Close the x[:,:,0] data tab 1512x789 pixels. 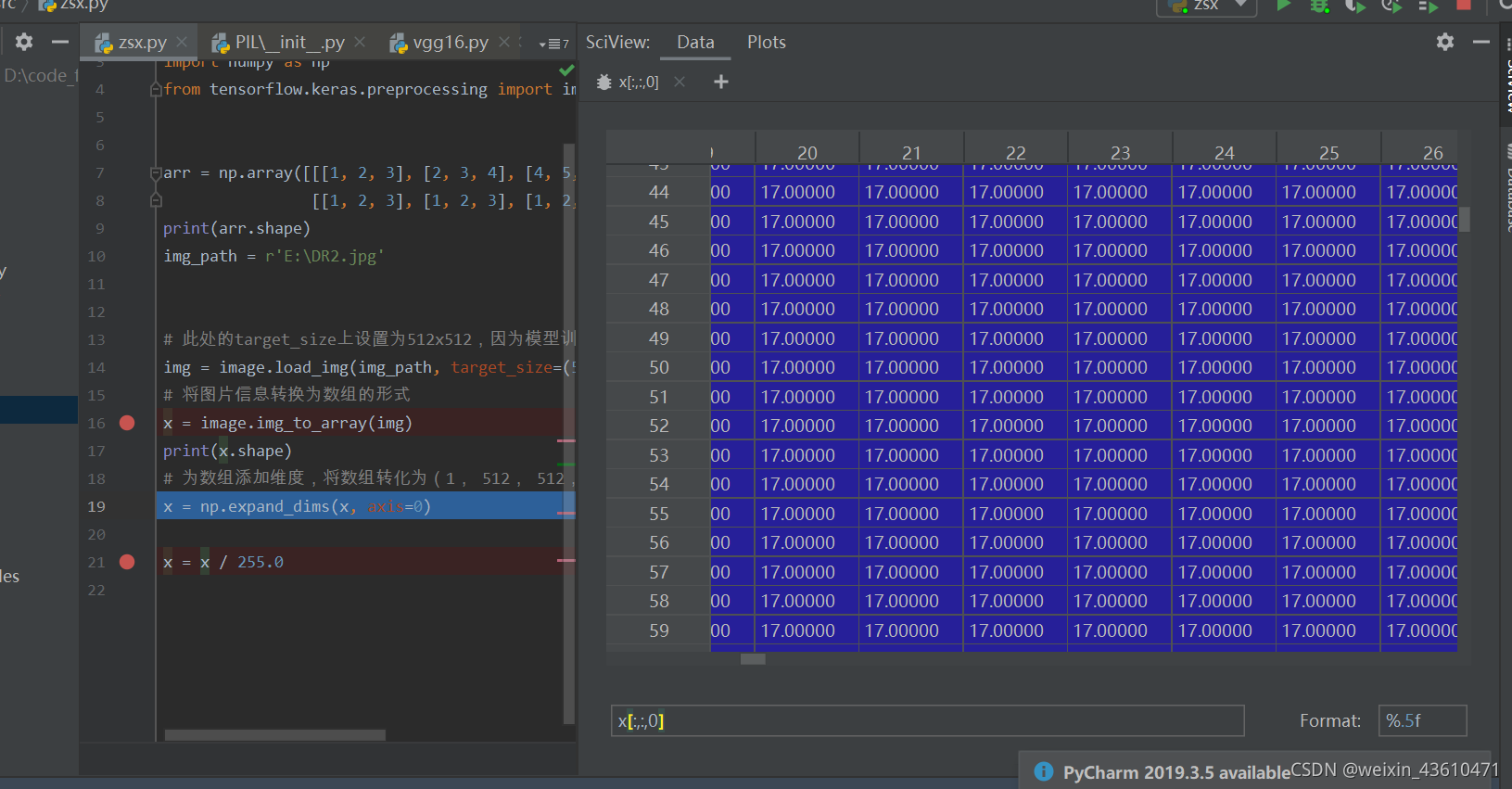point(680,82)
